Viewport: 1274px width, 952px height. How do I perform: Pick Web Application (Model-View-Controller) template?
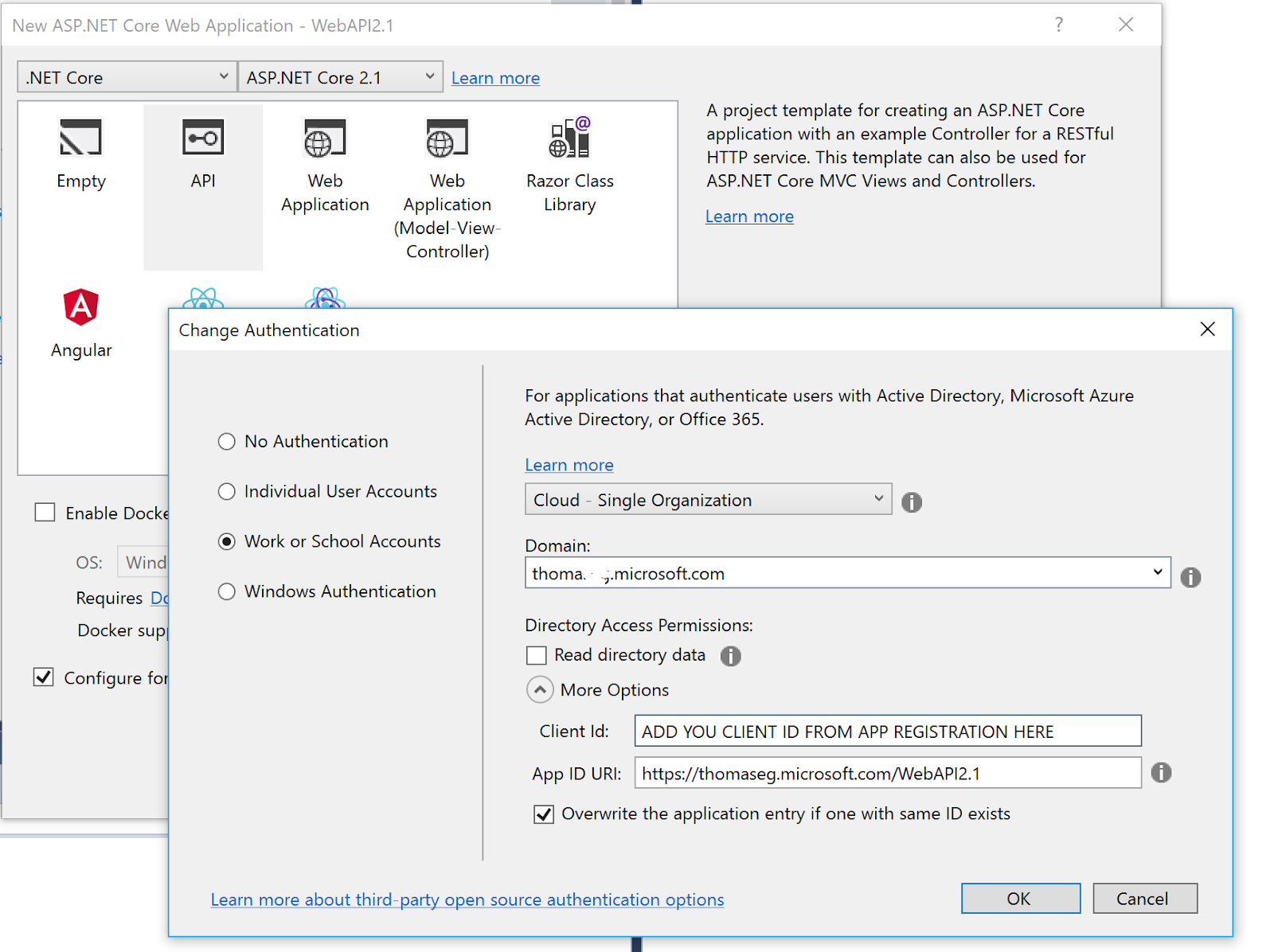point(447,187)
